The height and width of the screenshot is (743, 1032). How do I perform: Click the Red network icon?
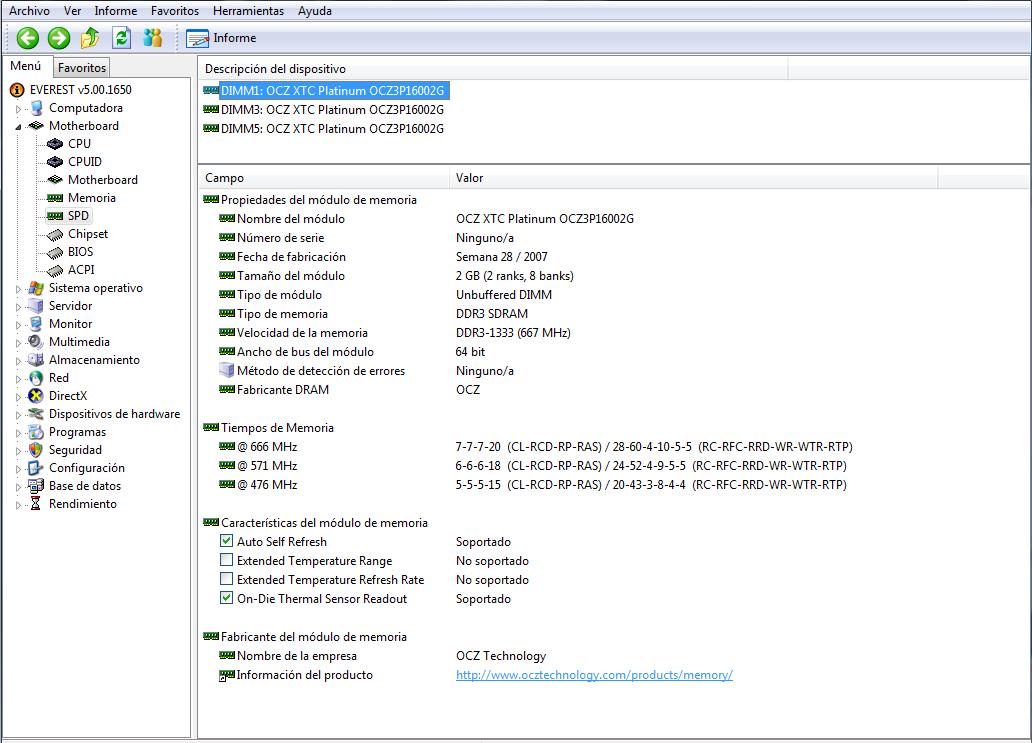[x=36, y=378]
